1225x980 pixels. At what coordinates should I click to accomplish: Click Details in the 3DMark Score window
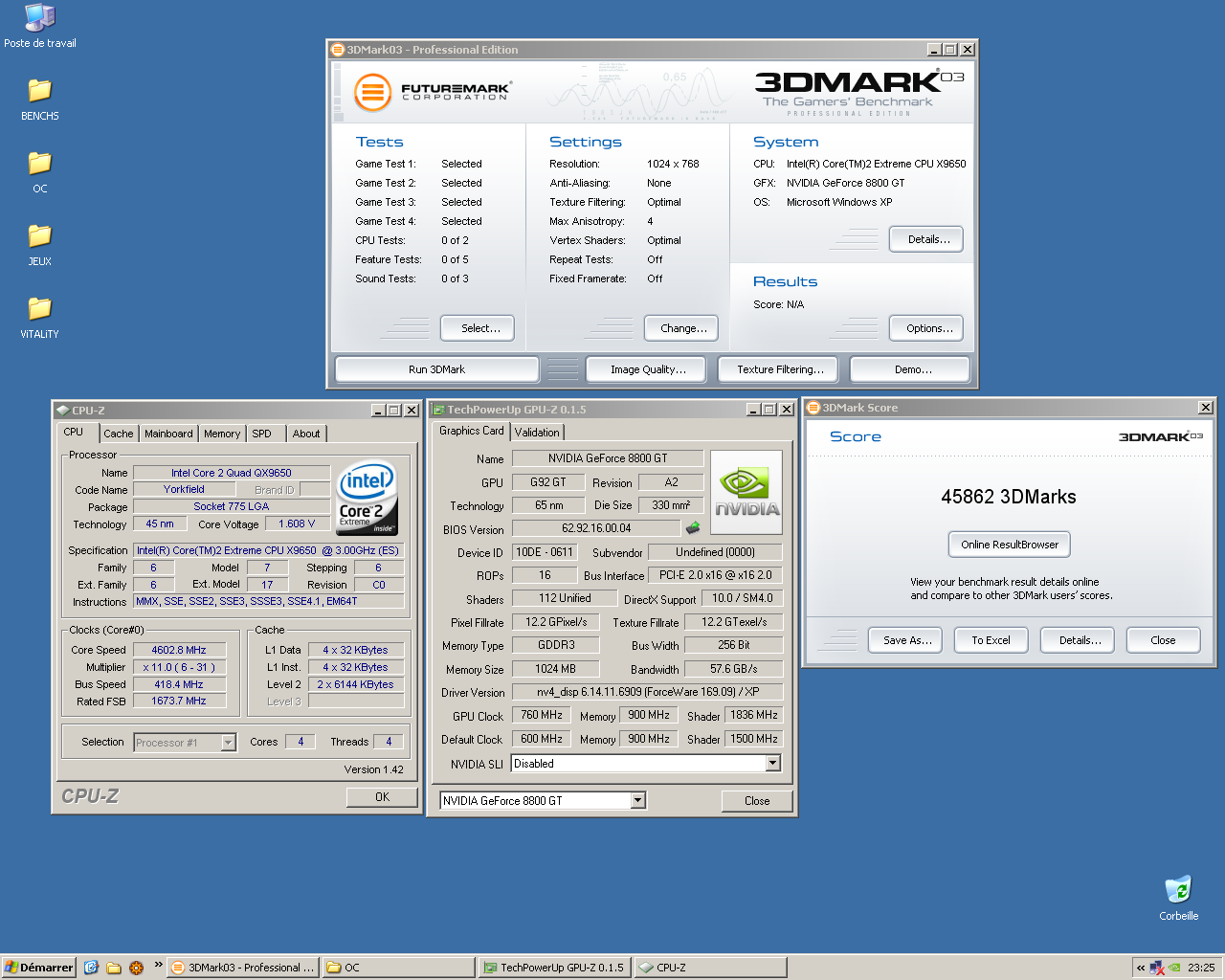[1080, 640]
